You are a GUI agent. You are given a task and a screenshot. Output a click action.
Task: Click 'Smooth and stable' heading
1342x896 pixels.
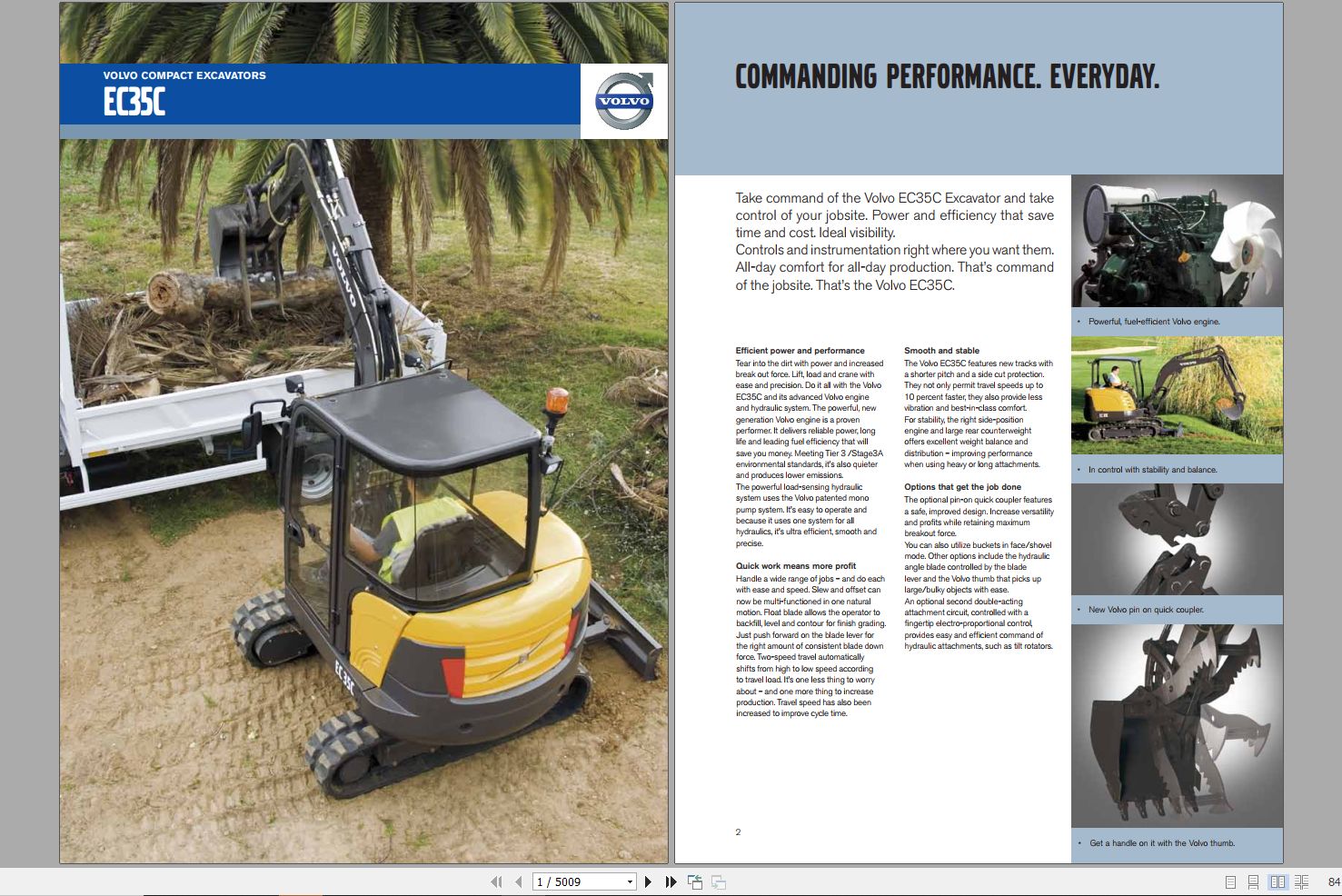941,350
